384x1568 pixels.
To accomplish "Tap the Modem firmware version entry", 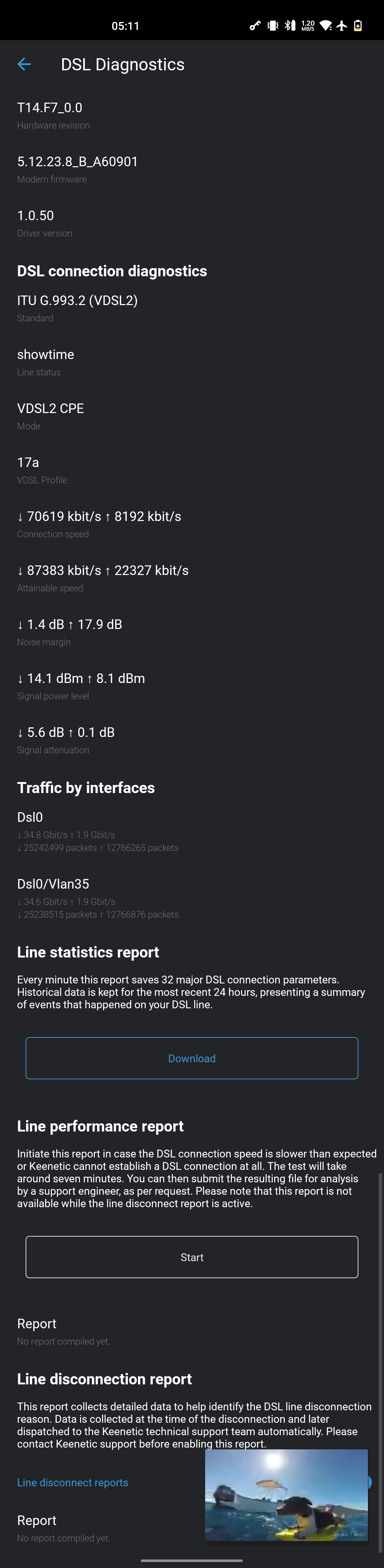I will click(192, 169).
